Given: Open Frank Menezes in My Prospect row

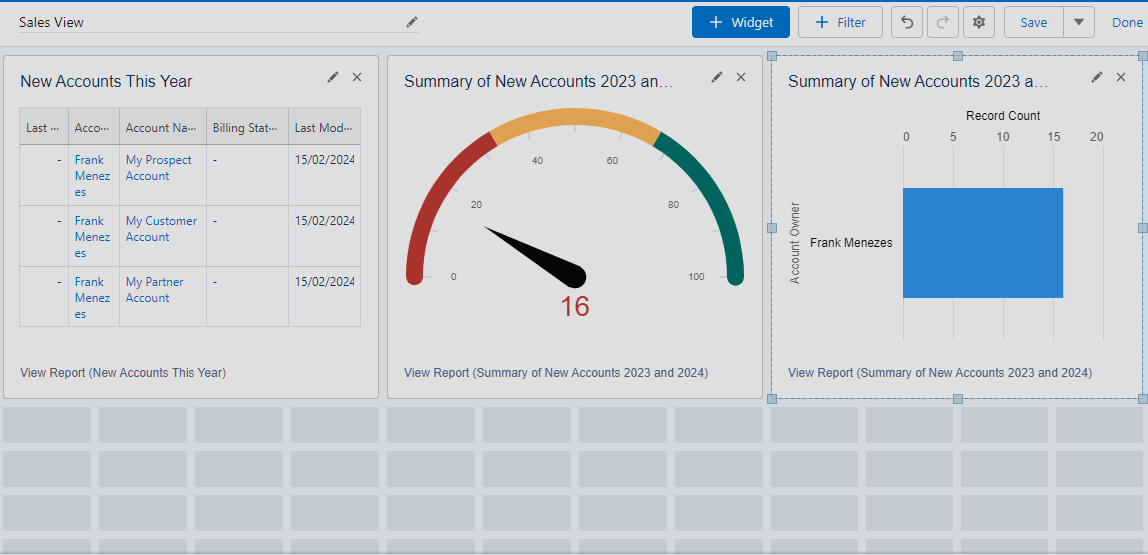Looking at the screenshot, I should click(92, 176).
